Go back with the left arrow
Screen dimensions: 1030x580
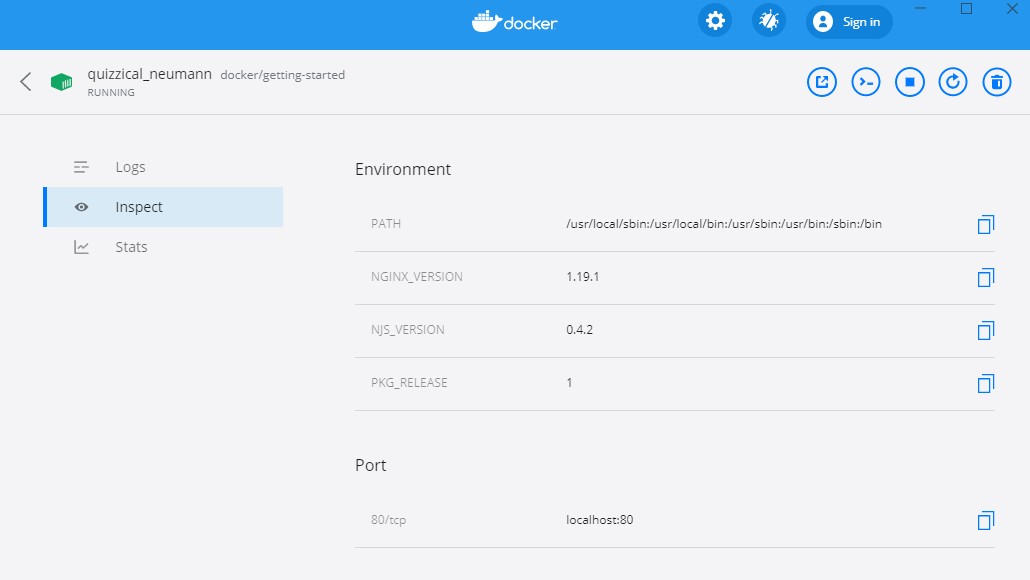click(26, 82)
